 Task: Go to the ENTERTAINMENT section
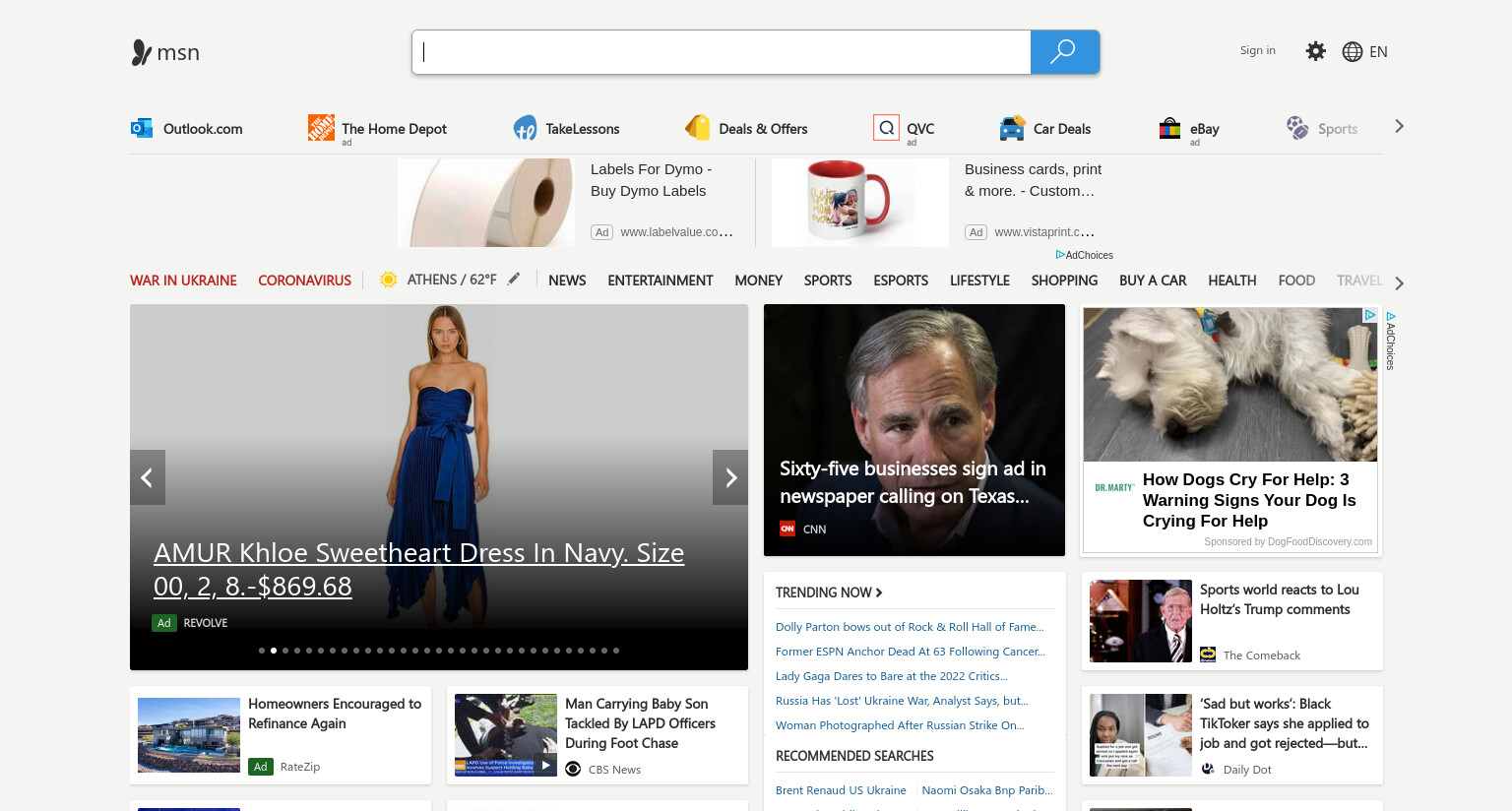[661, 281]
